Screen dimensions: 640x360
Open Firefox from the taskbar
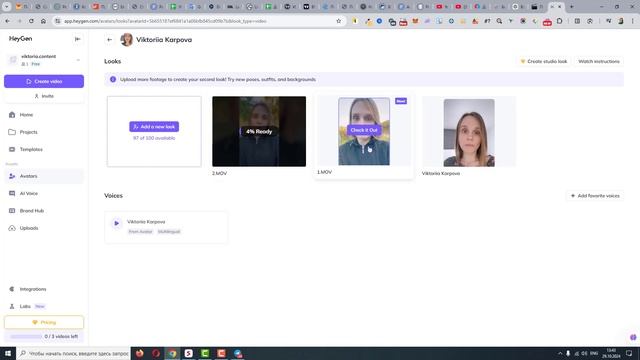pos(140,353)
